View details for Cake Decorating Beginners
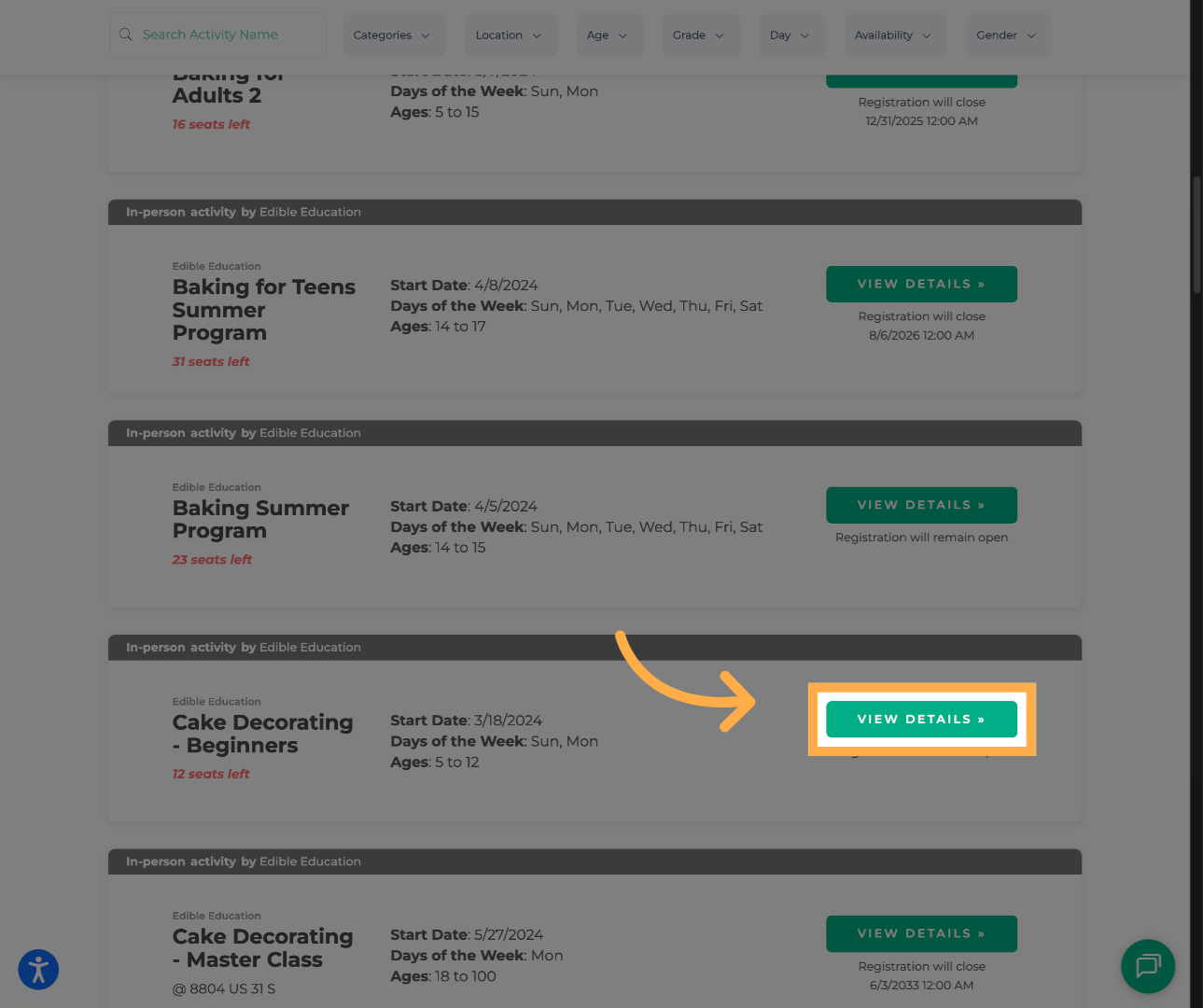The width and height of the screenshot is (1203, 1008). [921, 720]
